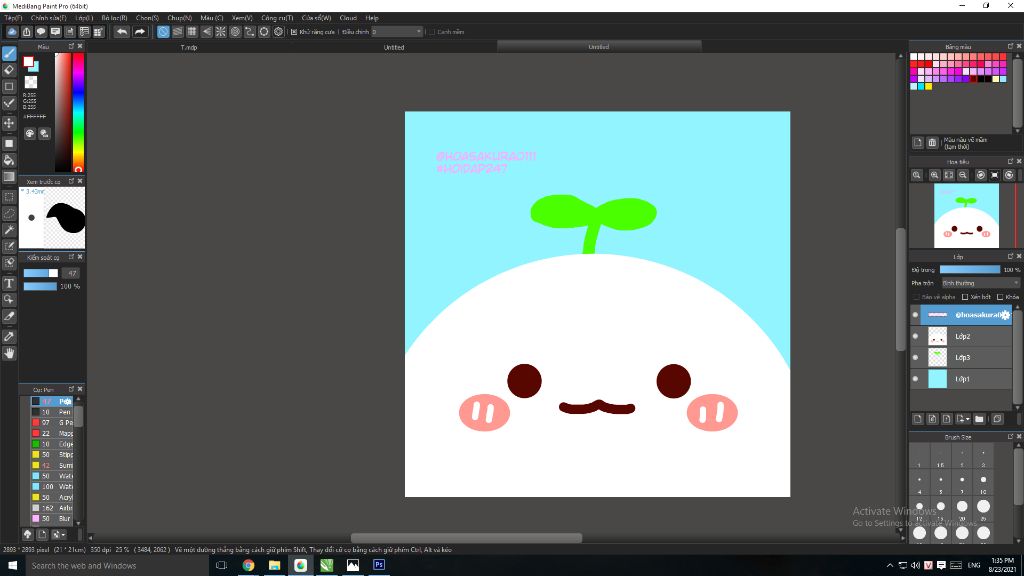The width and height of the screenshot is (1024, 576).
Task: Select the Hand pan tool
Action: coord(9,353)
